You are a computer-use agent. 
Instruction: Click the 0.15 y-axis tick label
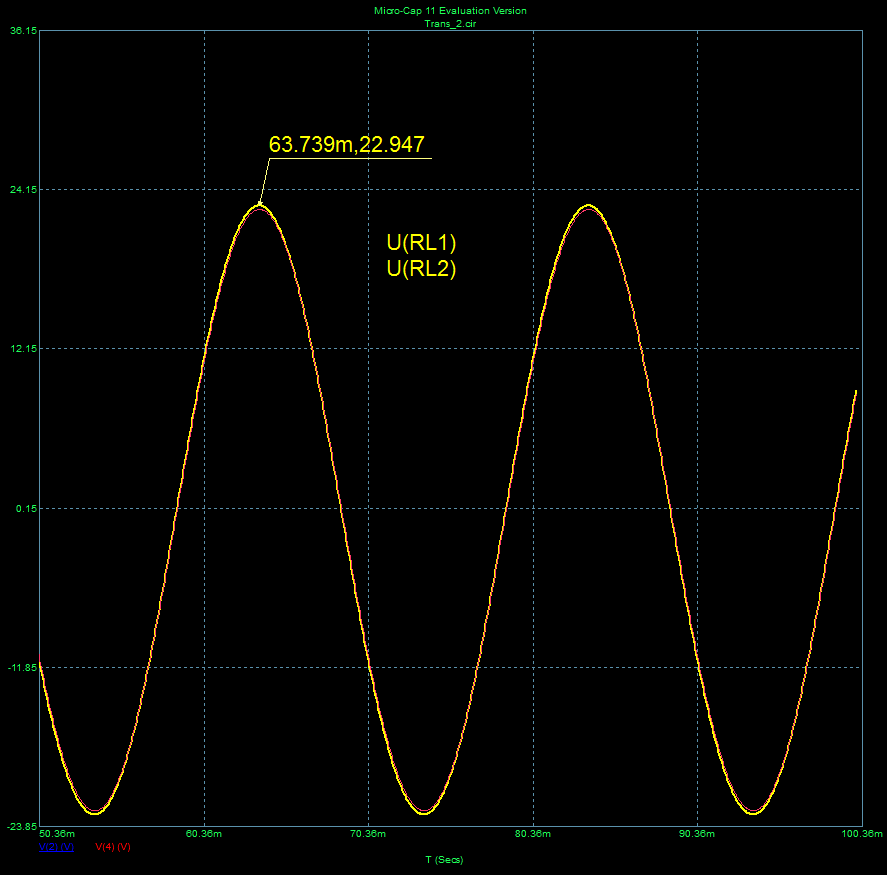coord(25,508)
